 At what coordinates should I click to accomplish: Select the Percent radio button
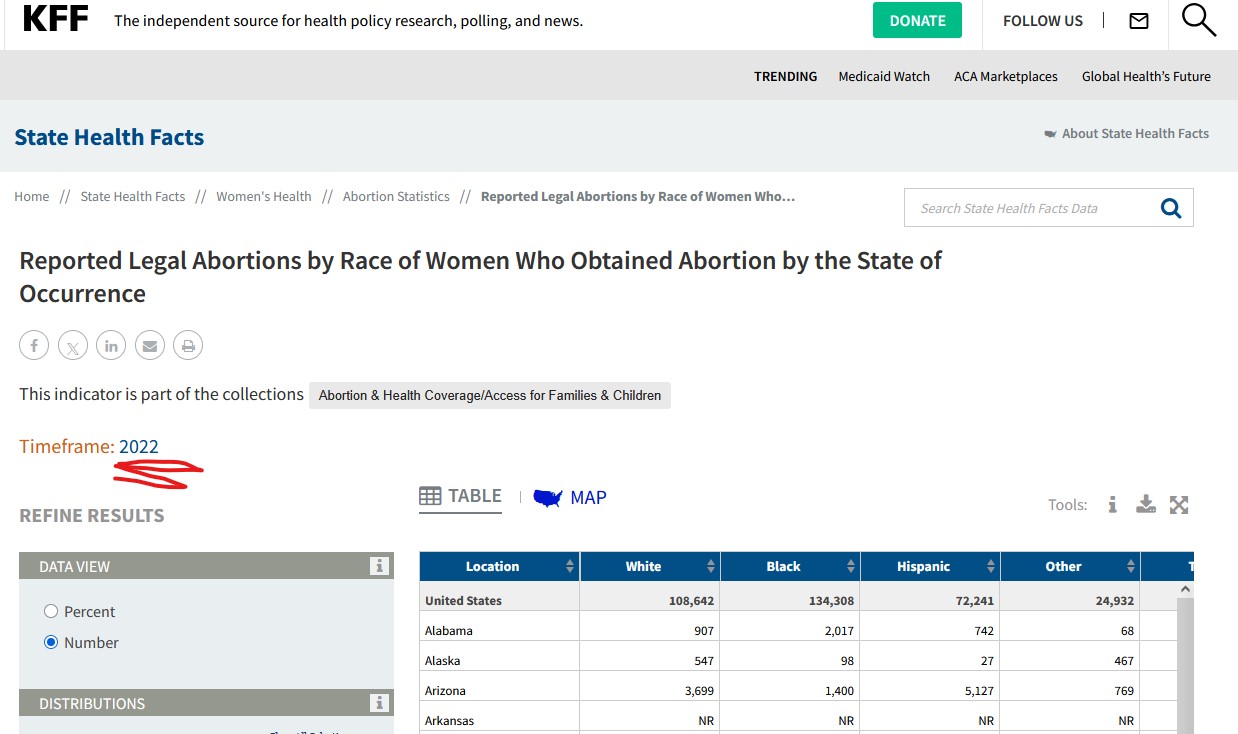[x=51, y=611]
